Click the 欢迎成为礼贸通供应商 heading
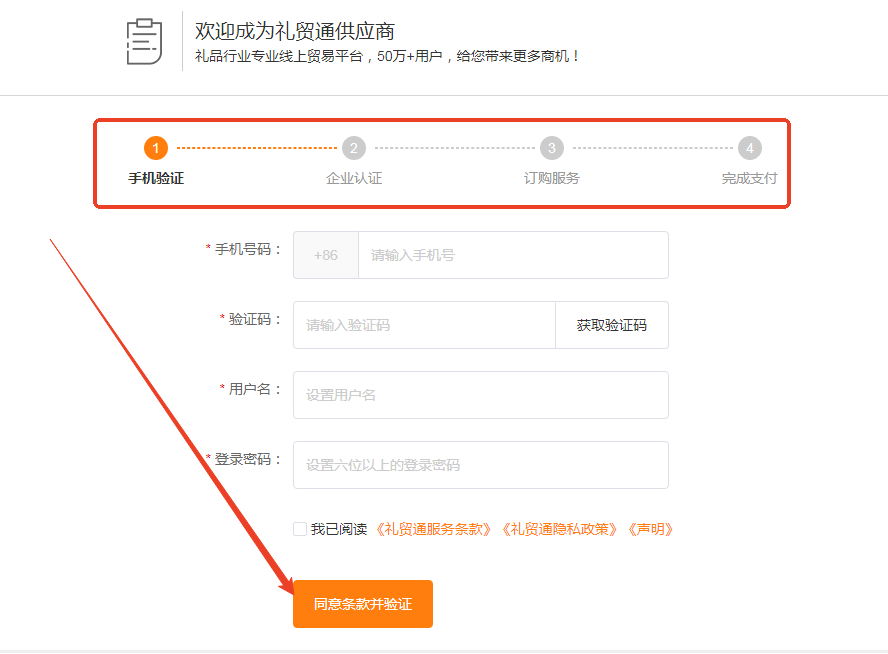 point(294,31)
